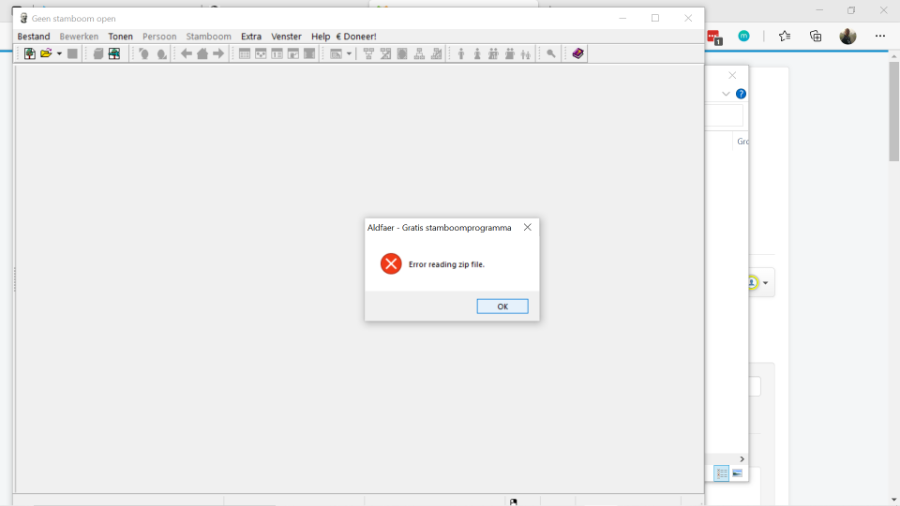Click the € Doneer! menu link
Screen dimensions: 900x506
point(357,37)
